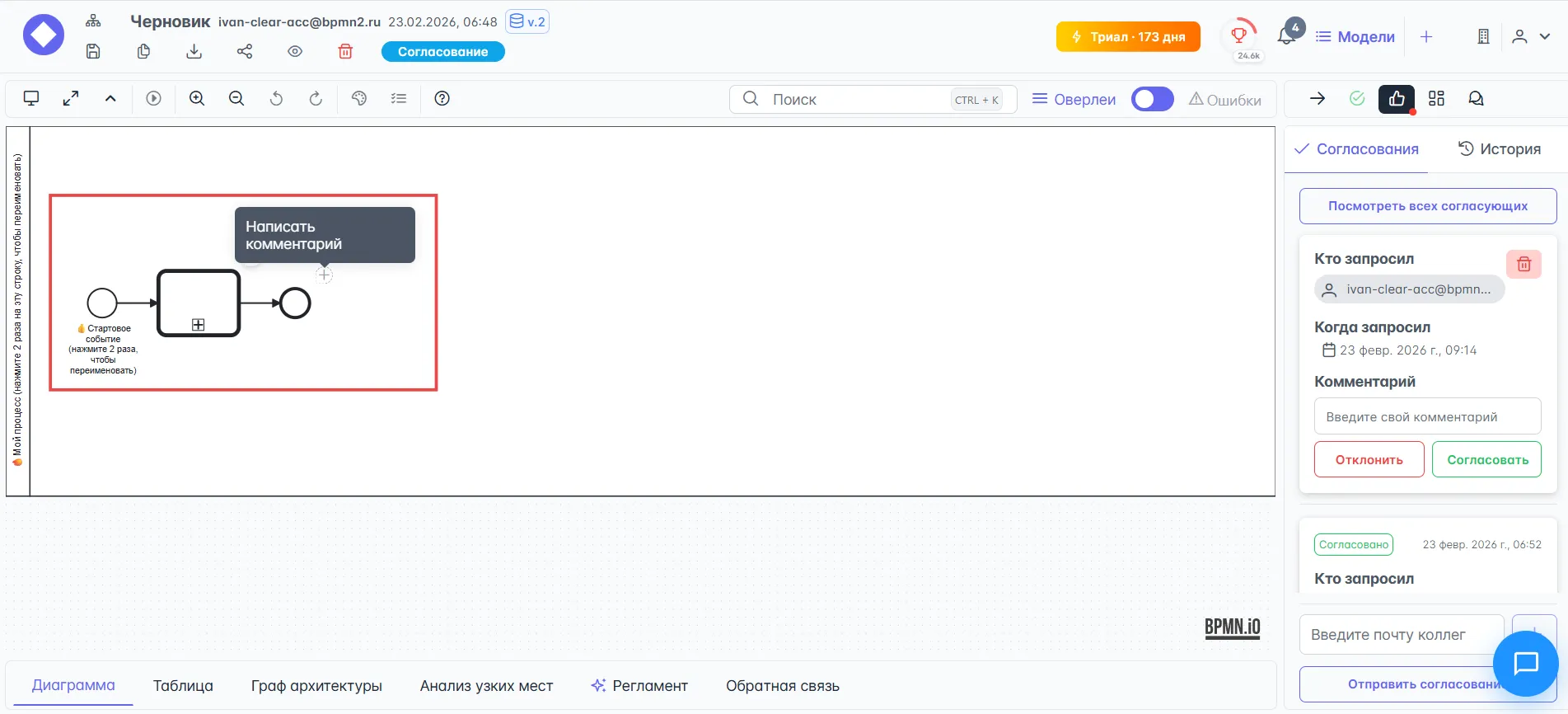Switch to the Таблица tab
1568x714 pixels.
[183, 685]
